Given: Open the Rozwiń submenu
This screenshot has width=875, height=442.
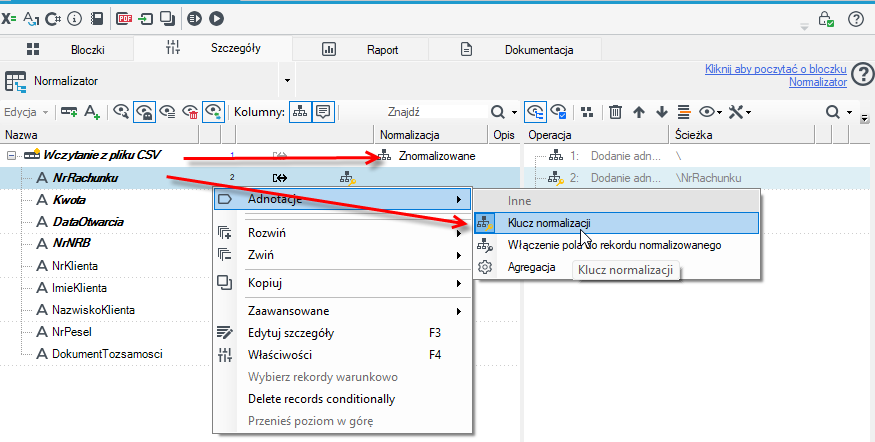Looking at the screenshot, I should point(342,233).
